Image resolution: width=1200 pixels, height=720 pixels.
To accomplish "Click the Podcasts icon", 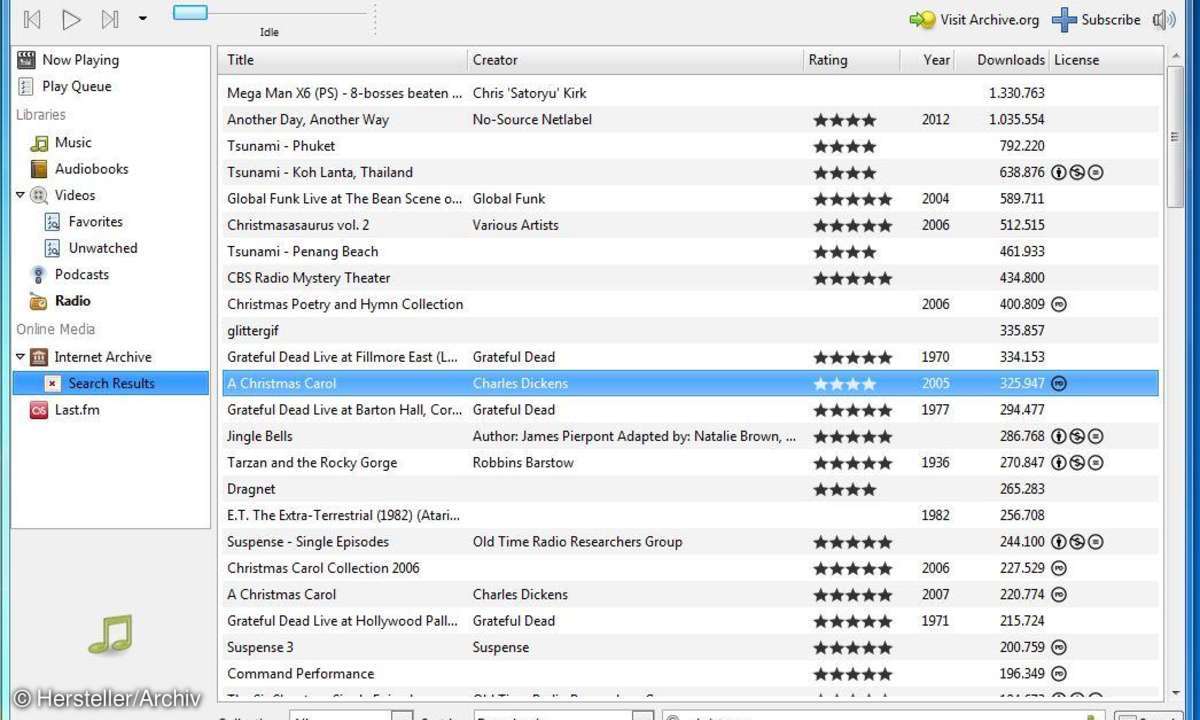I will click(x=39, y=274).
